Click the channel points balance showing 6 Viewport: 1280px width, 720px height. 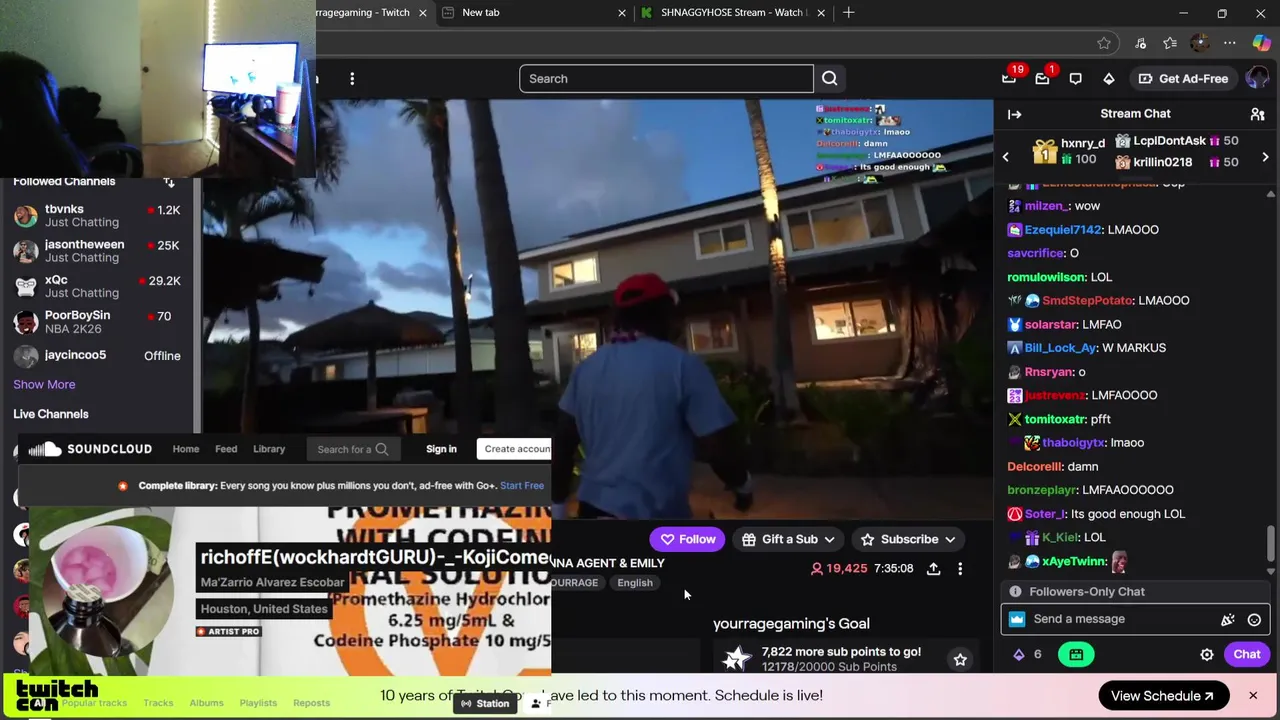pos(1027,654)
